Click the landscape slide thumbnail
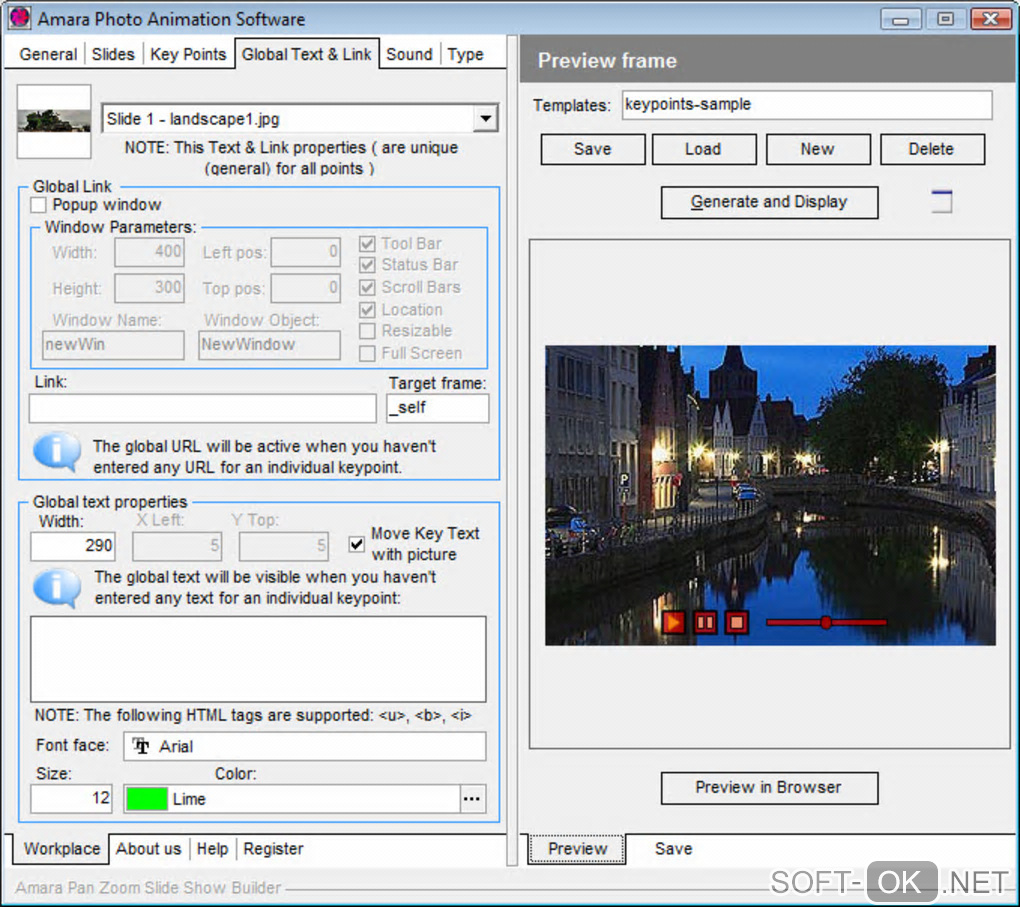Image resolution: width=1020 pixels, height=907 pixels. coord(54,121)
